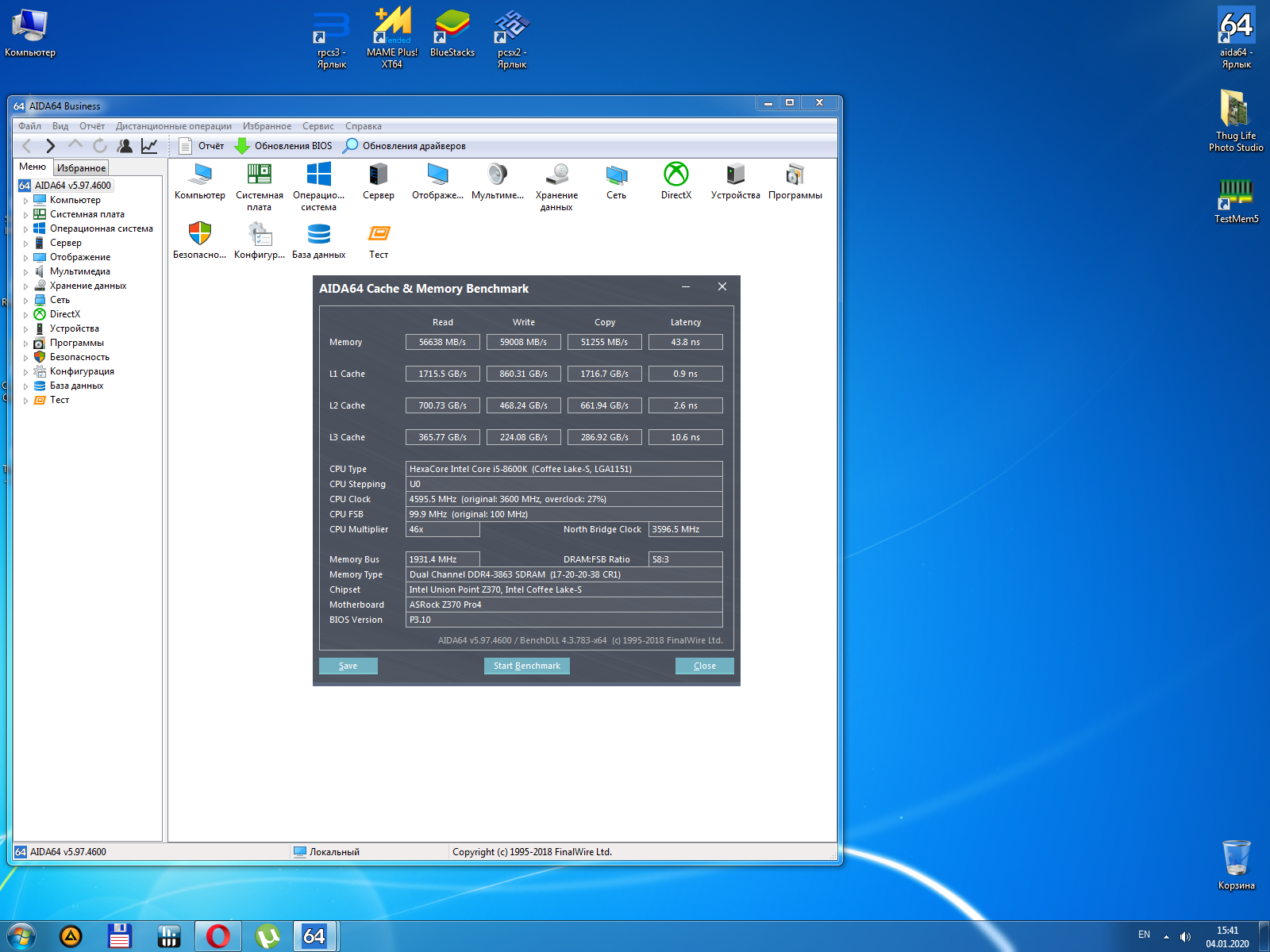Open the Отчёт menu in menu bar
1270x952 pixels.
pyautogui.click(x=92, y=126)
